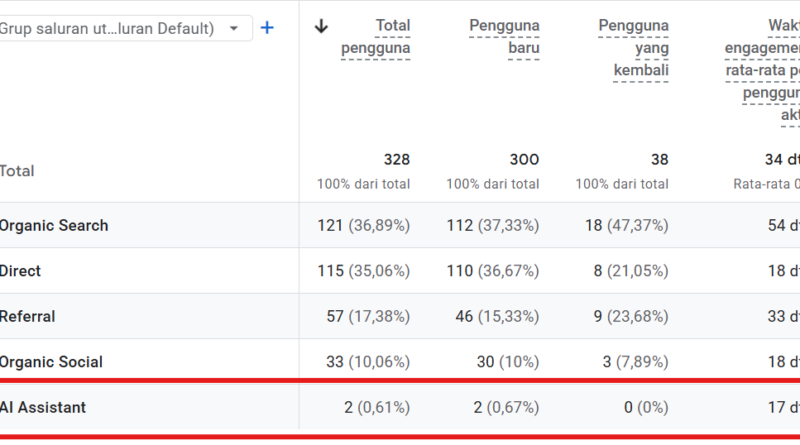Click the dropdown caret beside Grup saluran

click(234, 29)
